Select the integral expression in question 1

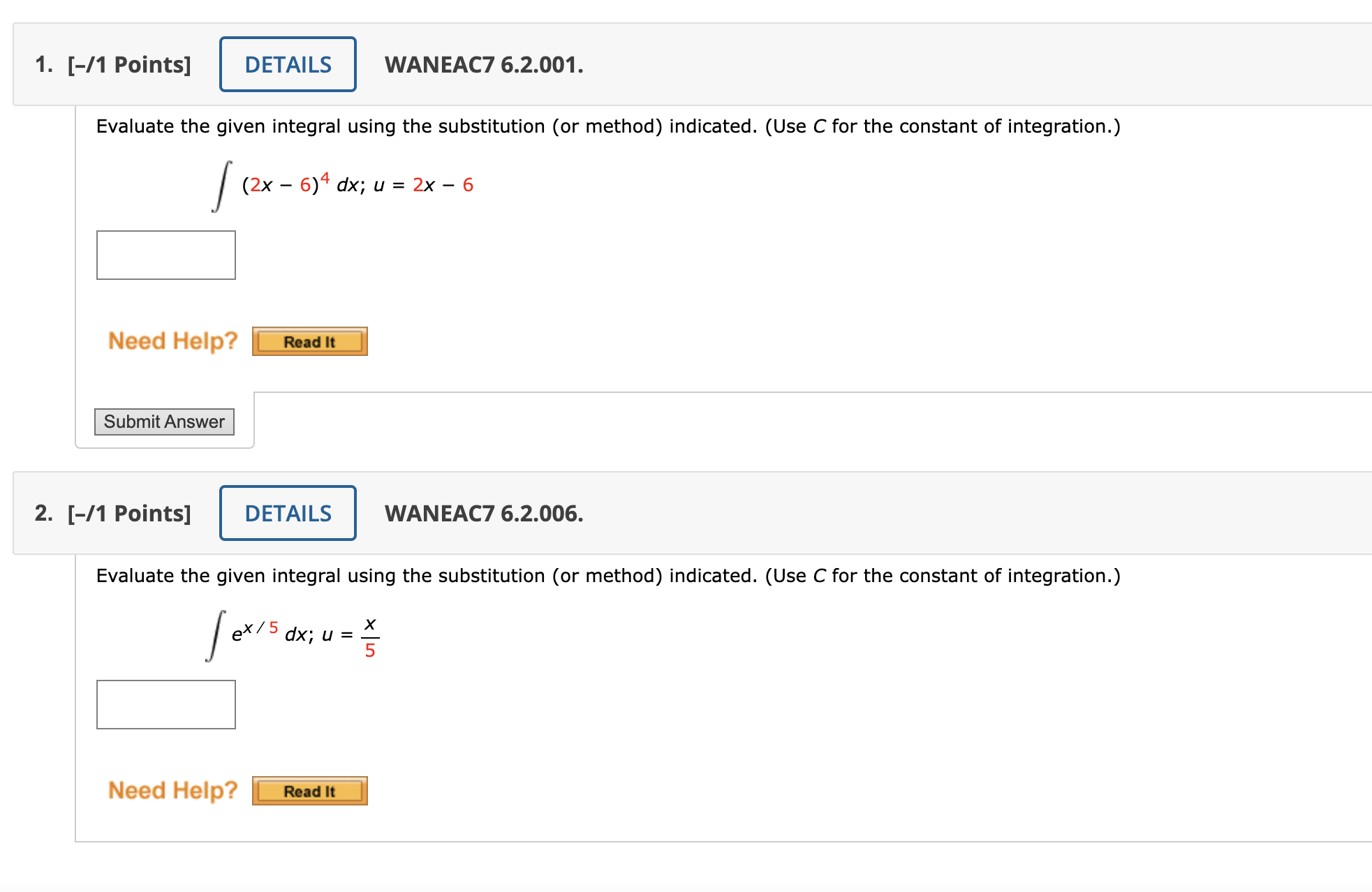click(x=293, y=183)
